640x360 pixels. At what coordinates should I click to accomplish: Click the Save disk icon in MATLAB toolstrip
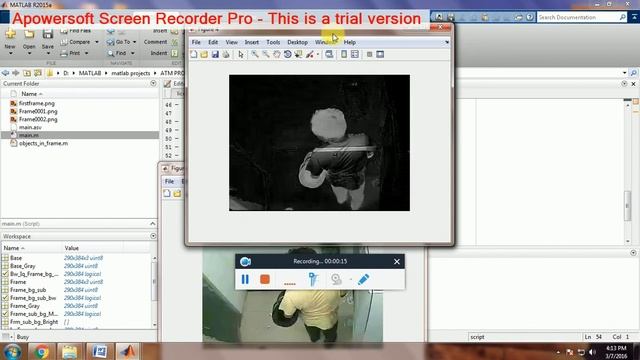48,34
